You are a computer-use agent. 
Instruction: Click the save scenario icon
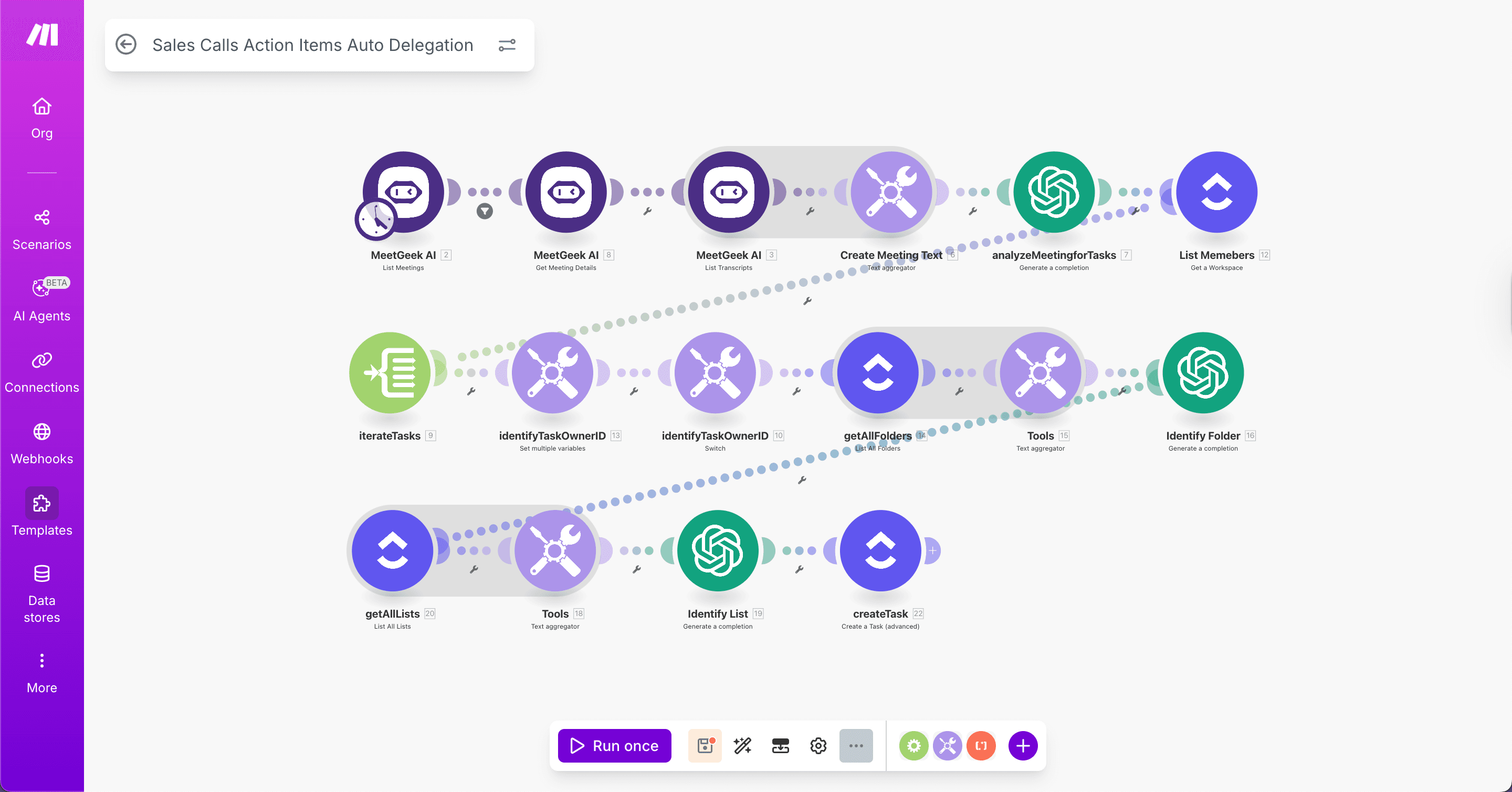pyautogui.click(x=705, y=746)
